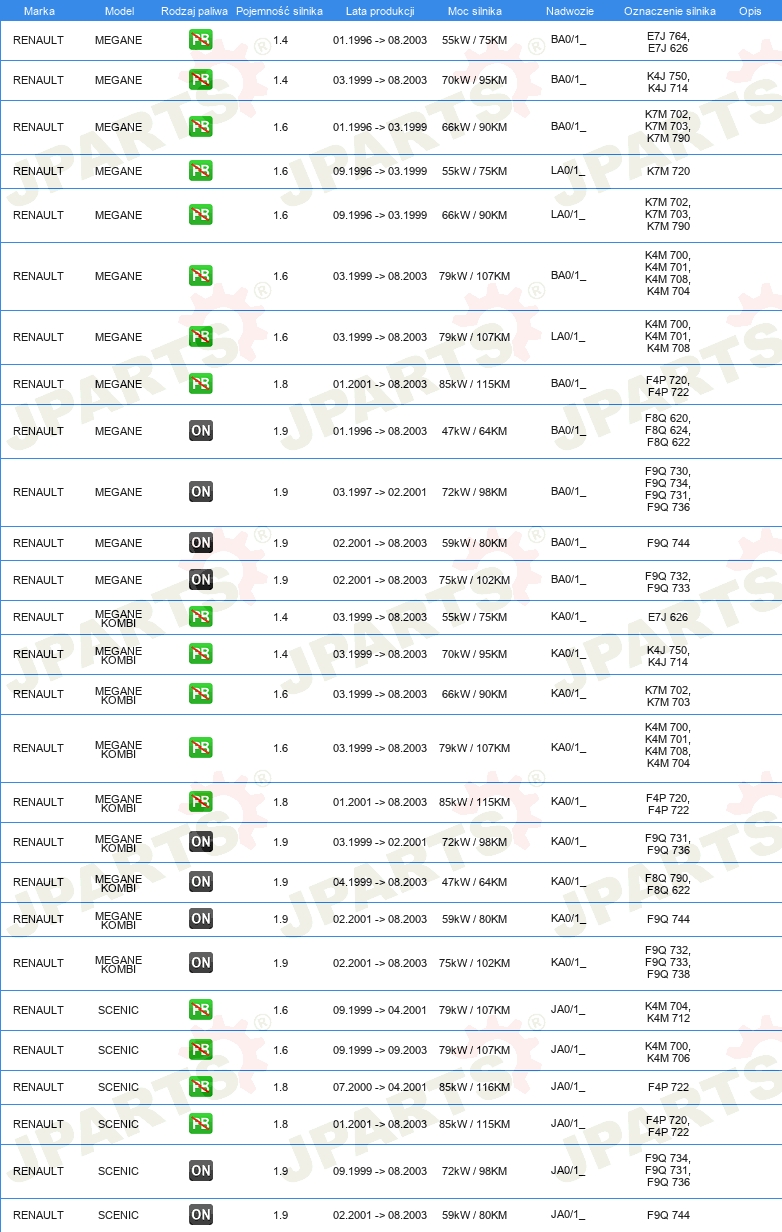Click the PB icon in Megane Kombi E7J 626 row

tap(201, 617)
